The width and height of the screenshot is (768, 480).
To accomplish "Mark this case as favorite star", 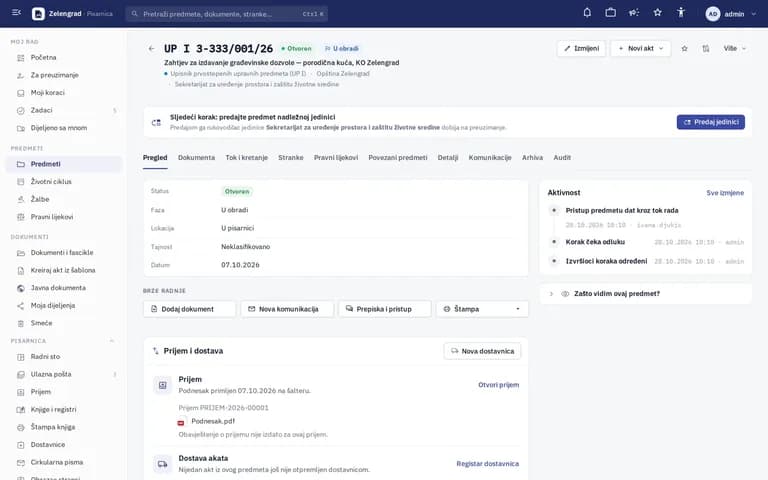I will click(x=684, y=48).
